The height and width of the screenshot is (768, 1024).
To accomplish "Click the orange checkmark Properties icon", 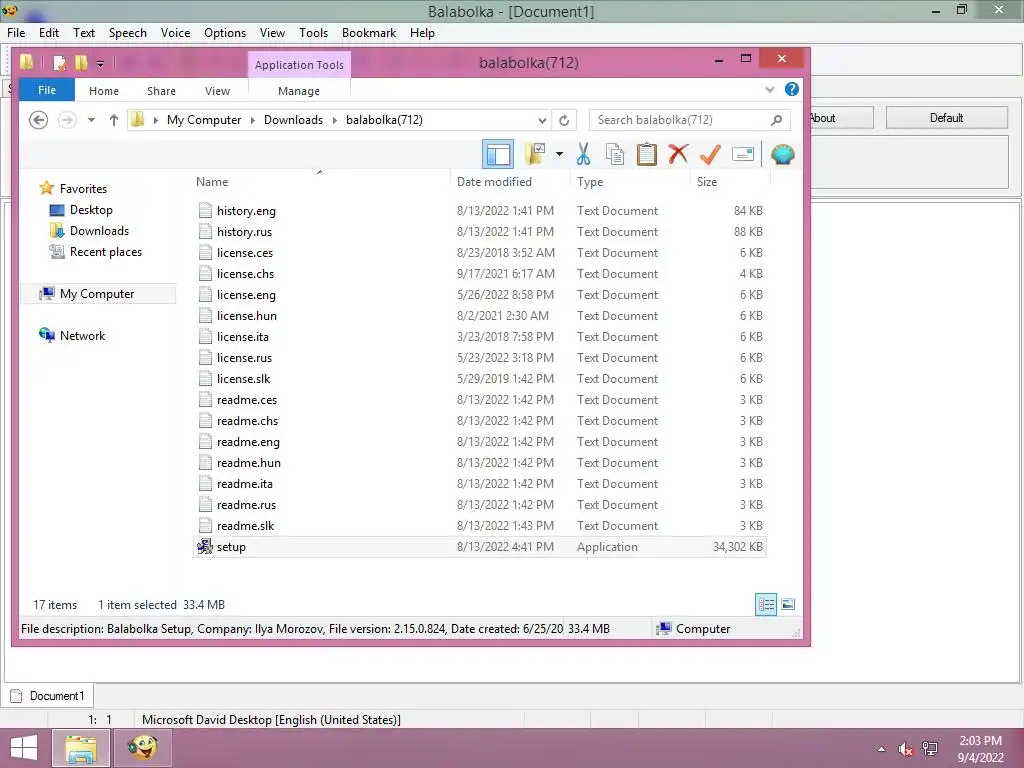I will (710, 155).
